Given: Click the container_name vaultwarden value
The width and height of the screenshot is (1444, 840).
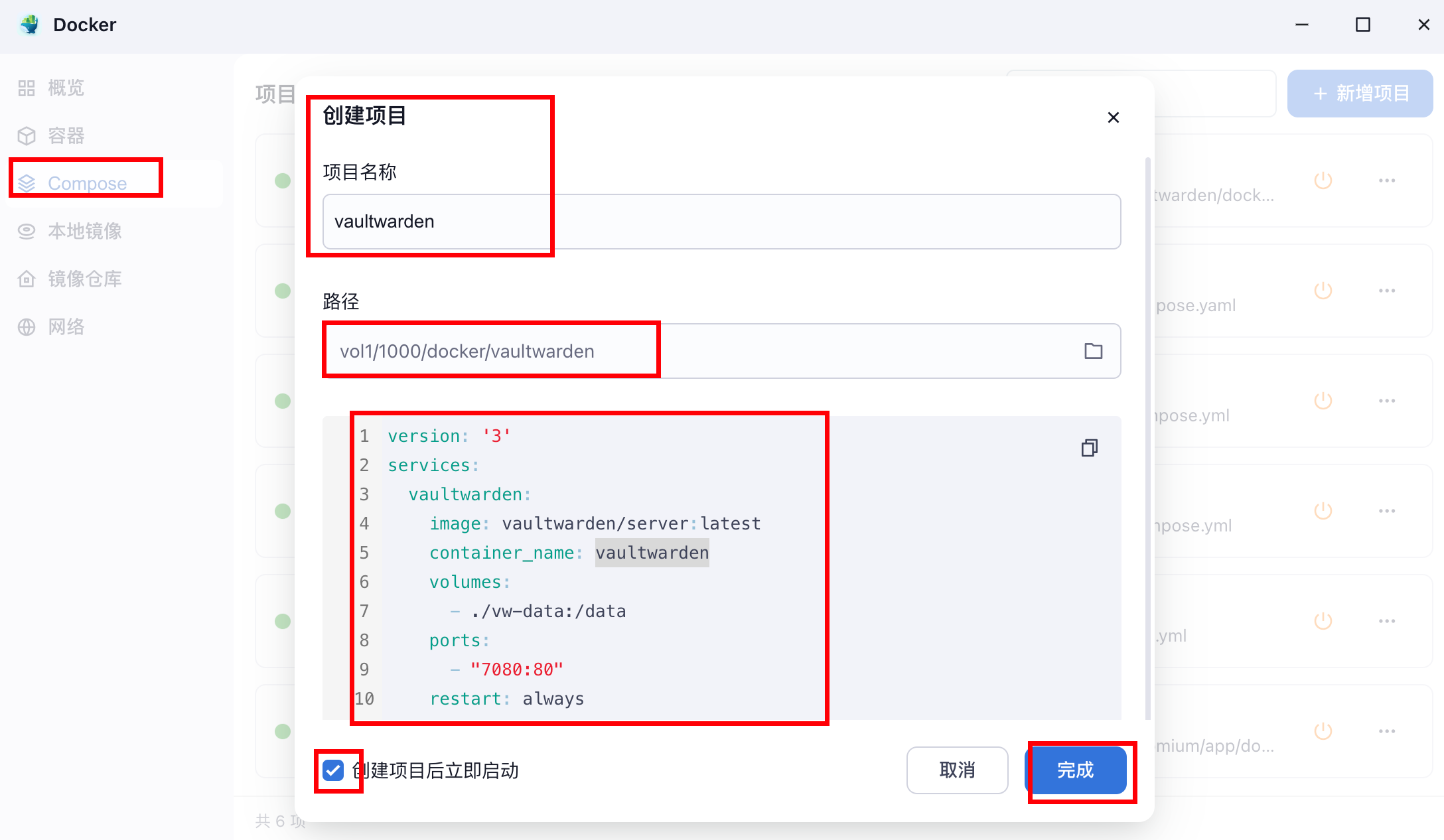Looking at the screenshot, I should (x=652, y=553).
